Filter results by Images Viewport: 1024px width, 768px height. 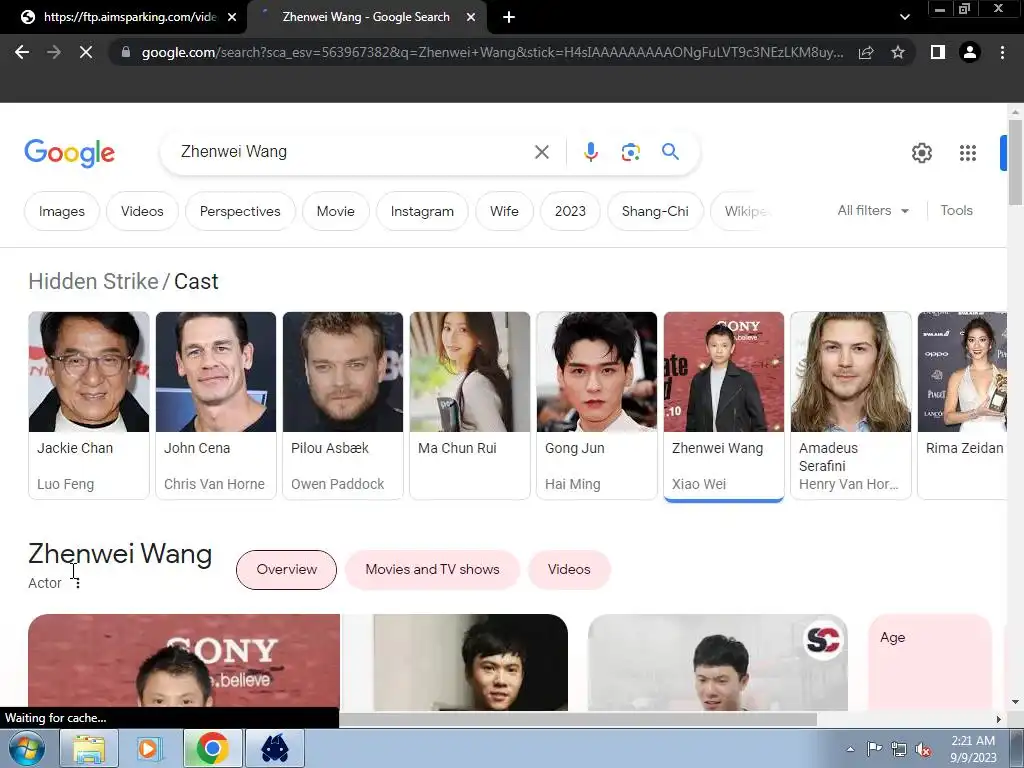point(62,211)
